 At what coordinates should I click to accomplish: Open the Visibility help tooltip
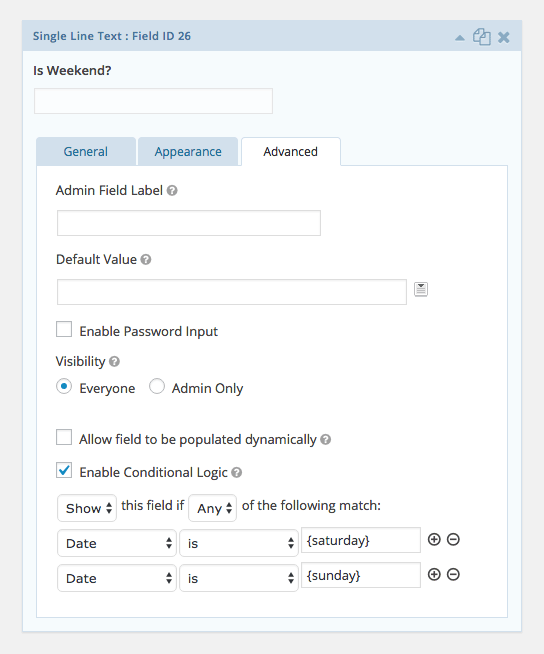[x=114, y=362]
